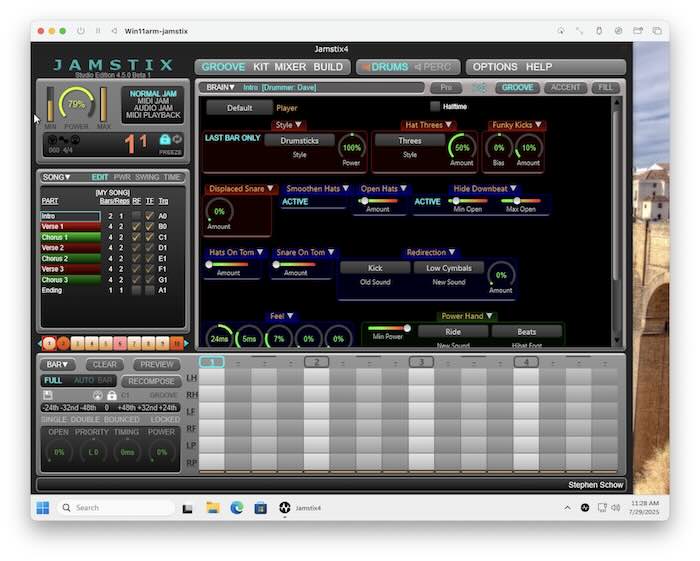
Task: Click the Default player button
Action: tap(239, 108)
